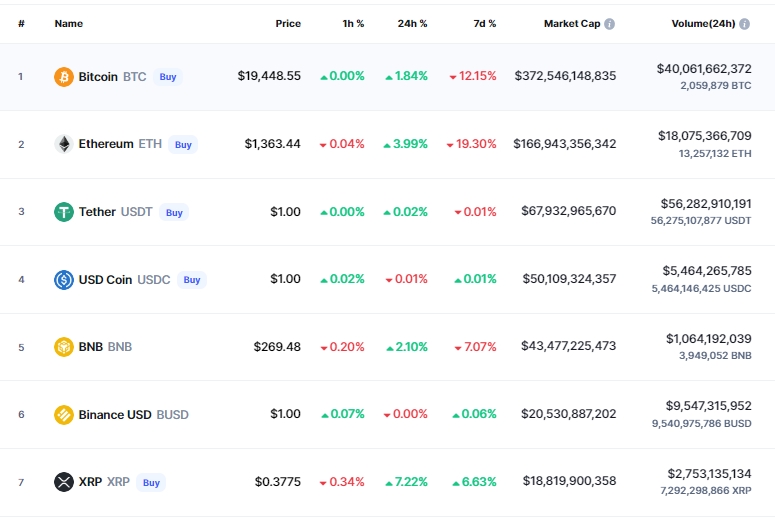Click Ethereum volume $18,075,366,709
Image resolution: width=775 pixels, height=528 pixels.
point(705,136)
